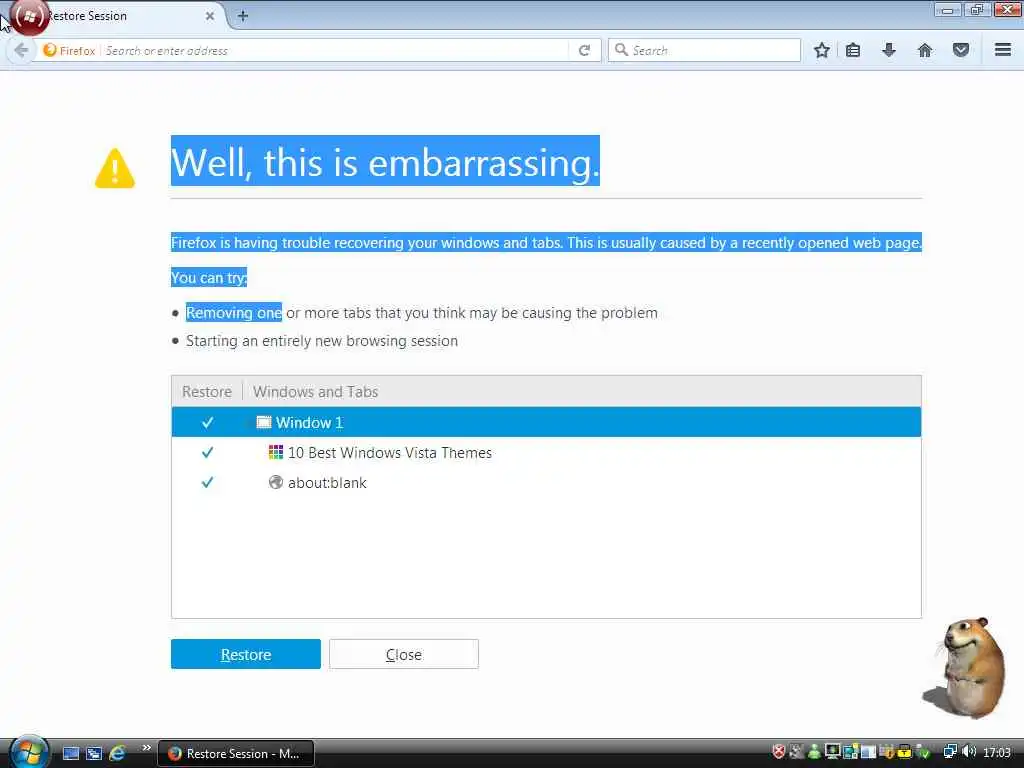Close the Restore Session tab
Viewport: 1024px width, 768px height.
click(x=210, y=16)
